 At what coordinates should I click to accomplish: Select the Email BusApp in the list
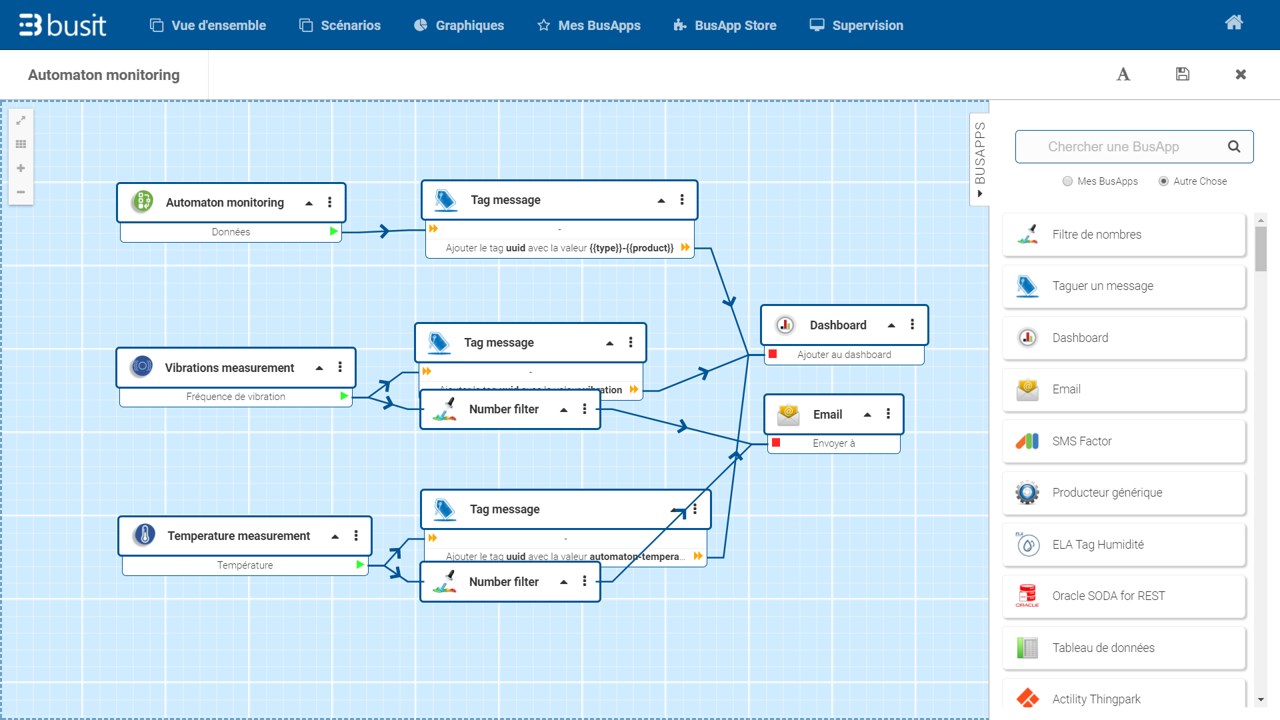tap(1125, 389)
